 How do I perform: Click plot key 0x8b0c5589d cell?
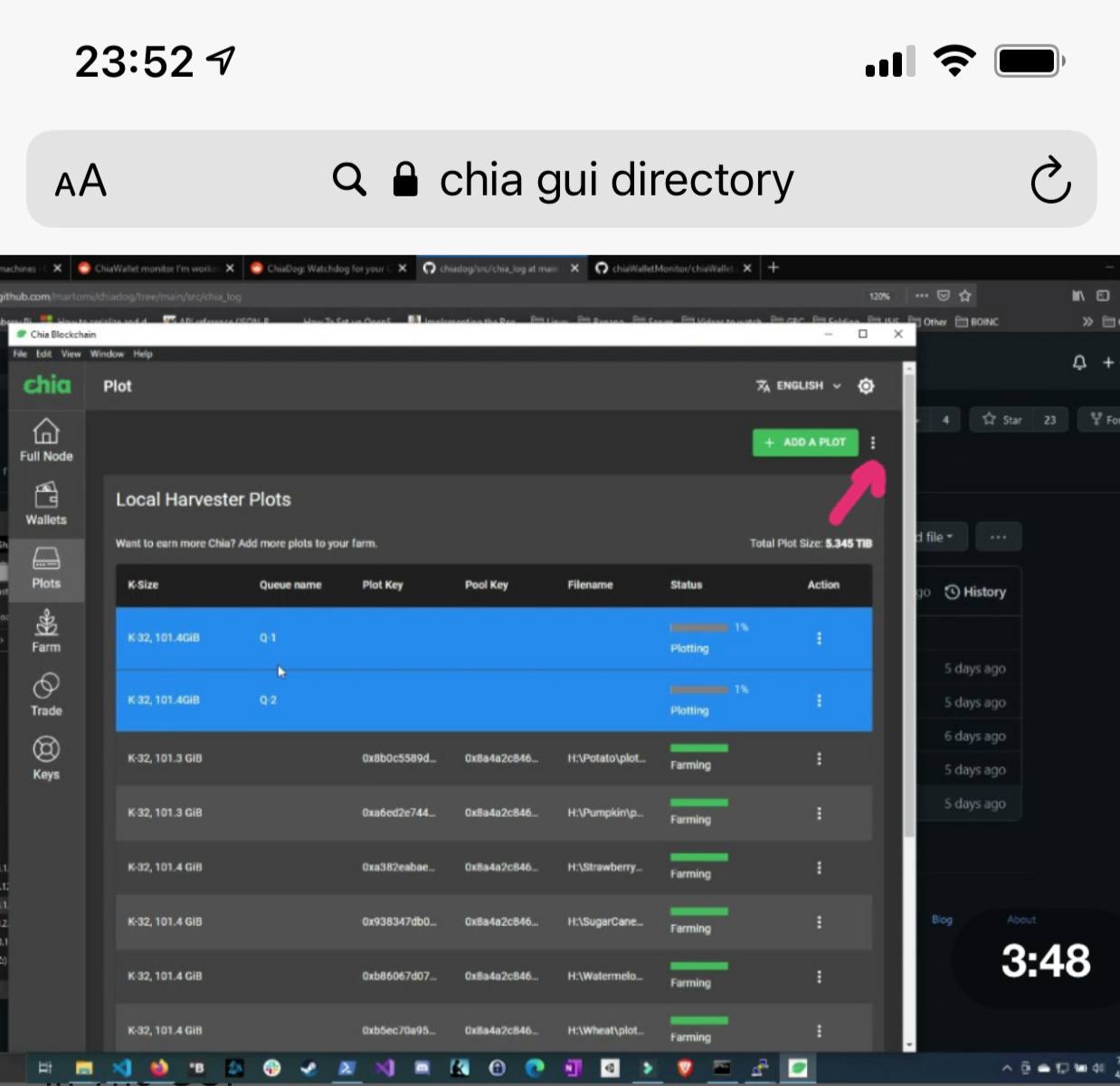(x=398, y=758)
